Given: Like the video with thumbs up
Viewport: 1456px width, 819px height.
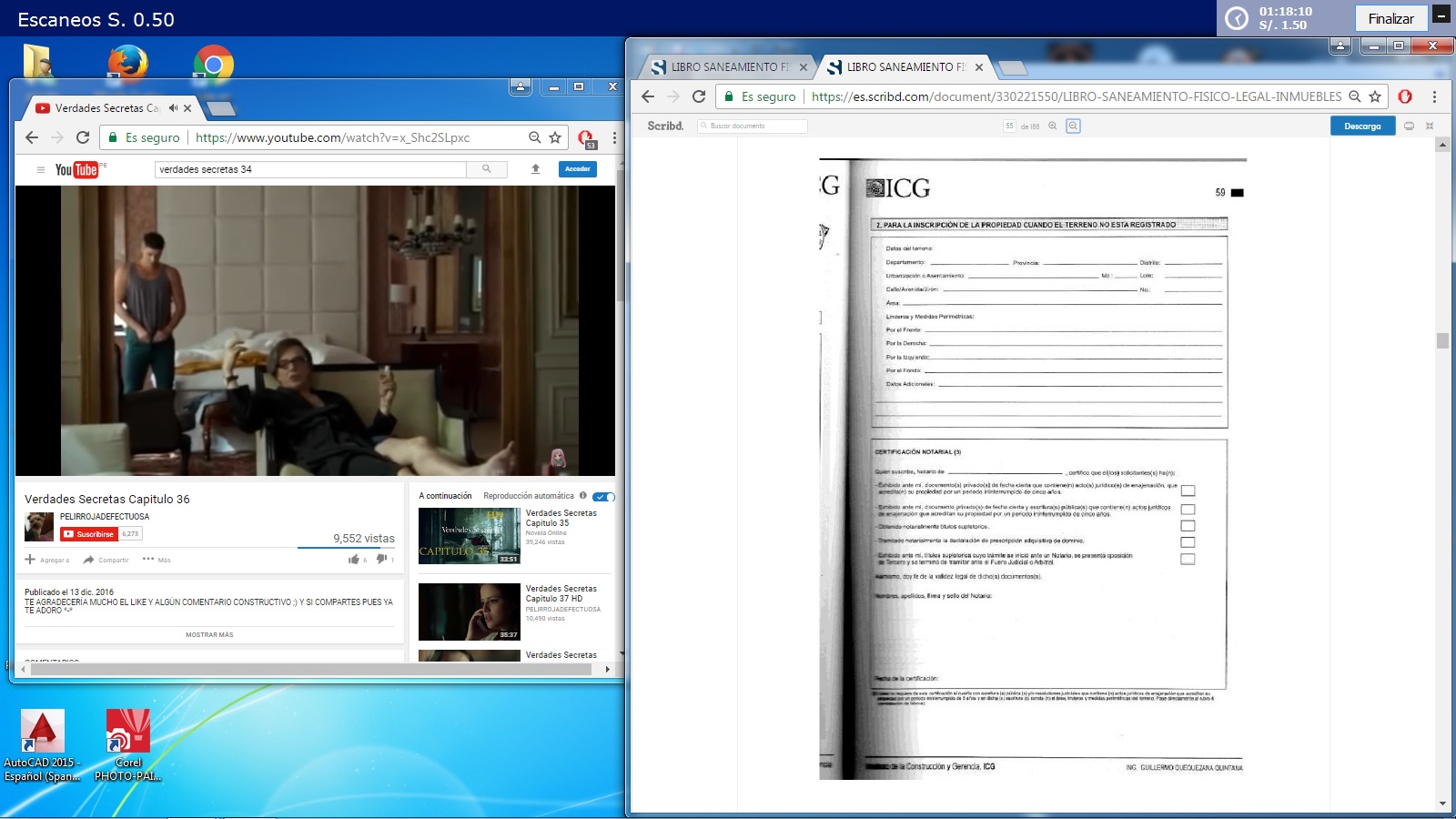Looking at the screenshot, I should [354, 560].
